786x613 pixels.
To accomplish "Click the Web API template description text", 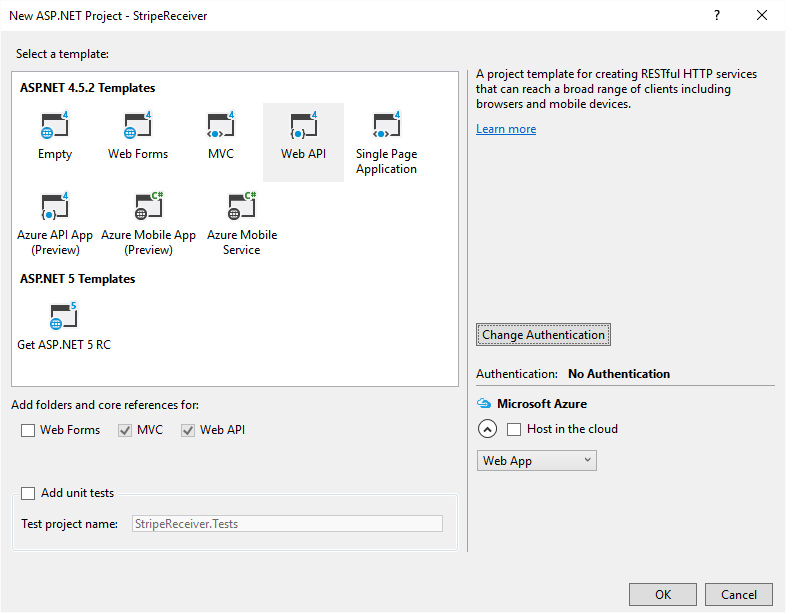I will click(617, 89).
